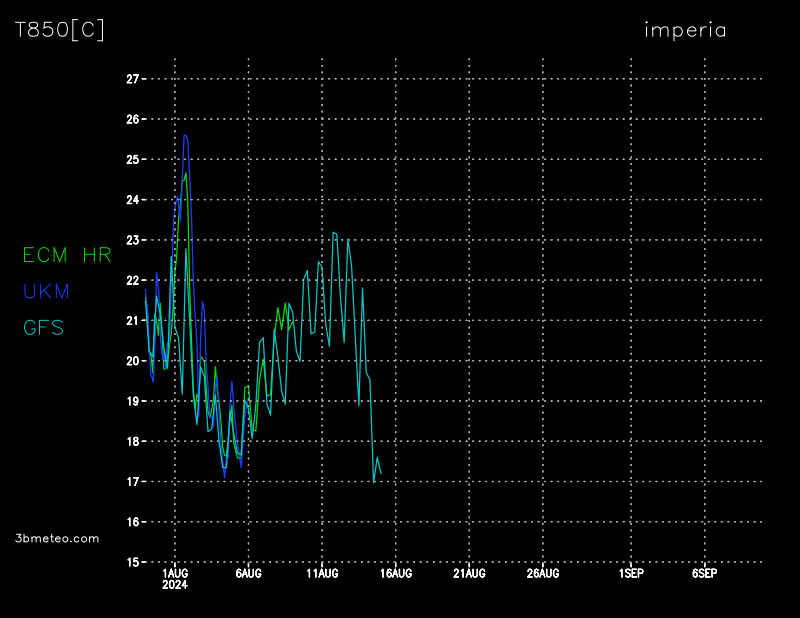
Task: Click the 21 value on temperature axis
Action: tap(131, 321)
